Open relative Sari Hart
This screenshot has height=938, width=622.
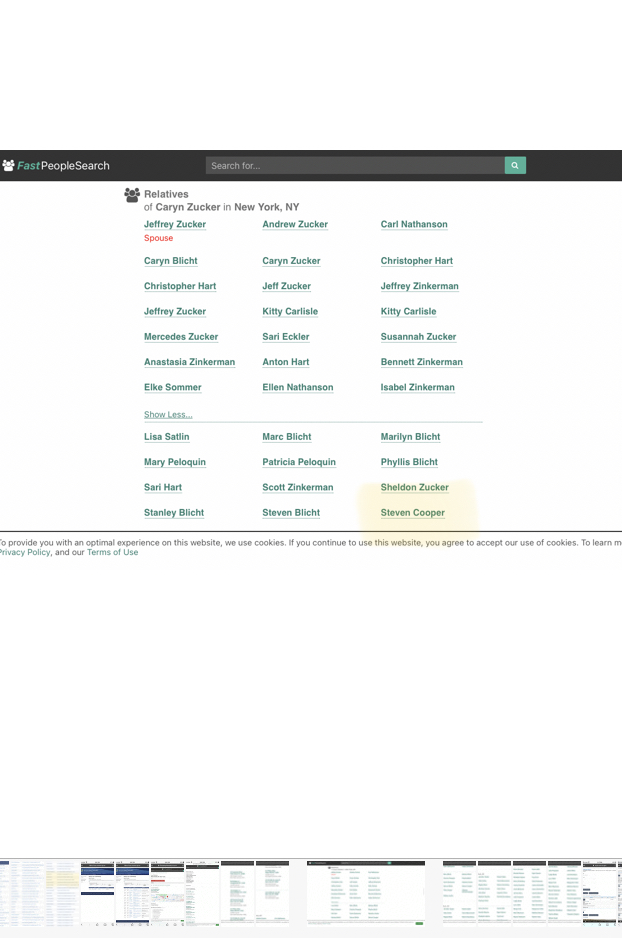(x=163, y=487)
